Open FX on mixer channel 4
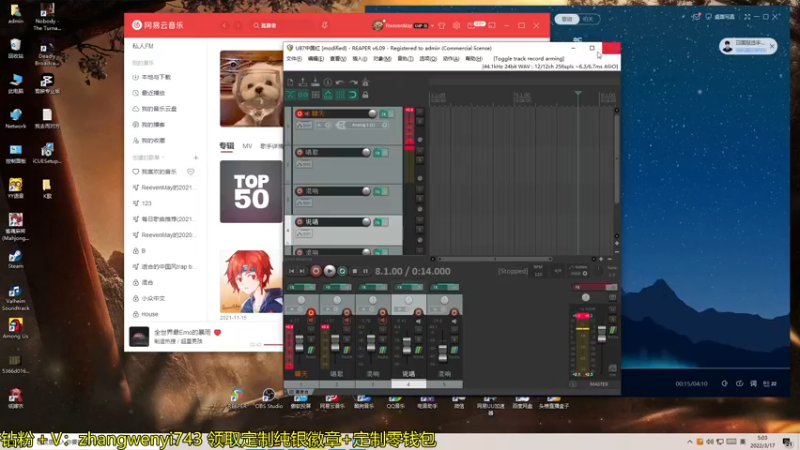800x450 pixels. [409, 287]
